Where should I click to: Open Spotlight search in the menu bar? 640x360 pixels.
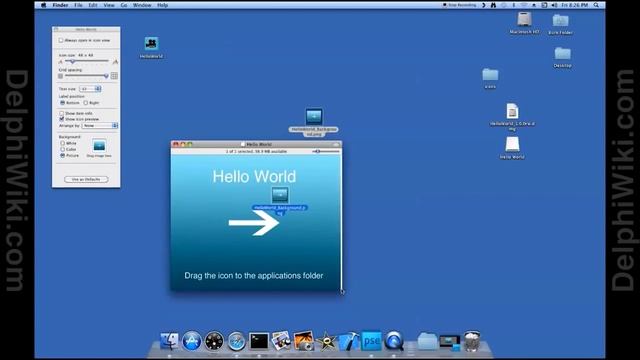(596, 5)
